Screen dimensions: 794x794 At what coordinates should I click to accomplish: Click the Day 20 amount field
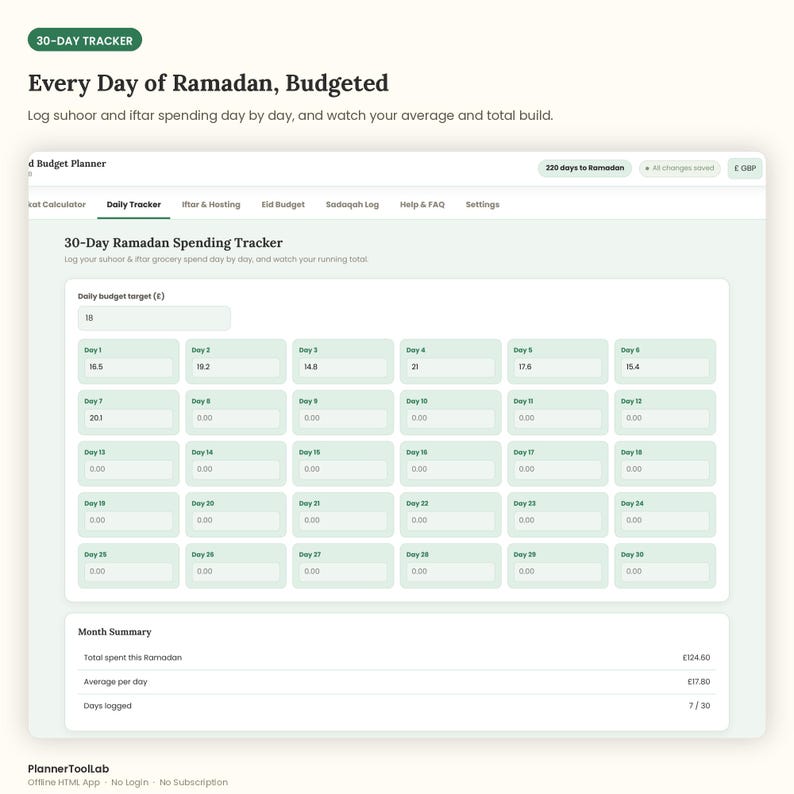click(236, 521)
